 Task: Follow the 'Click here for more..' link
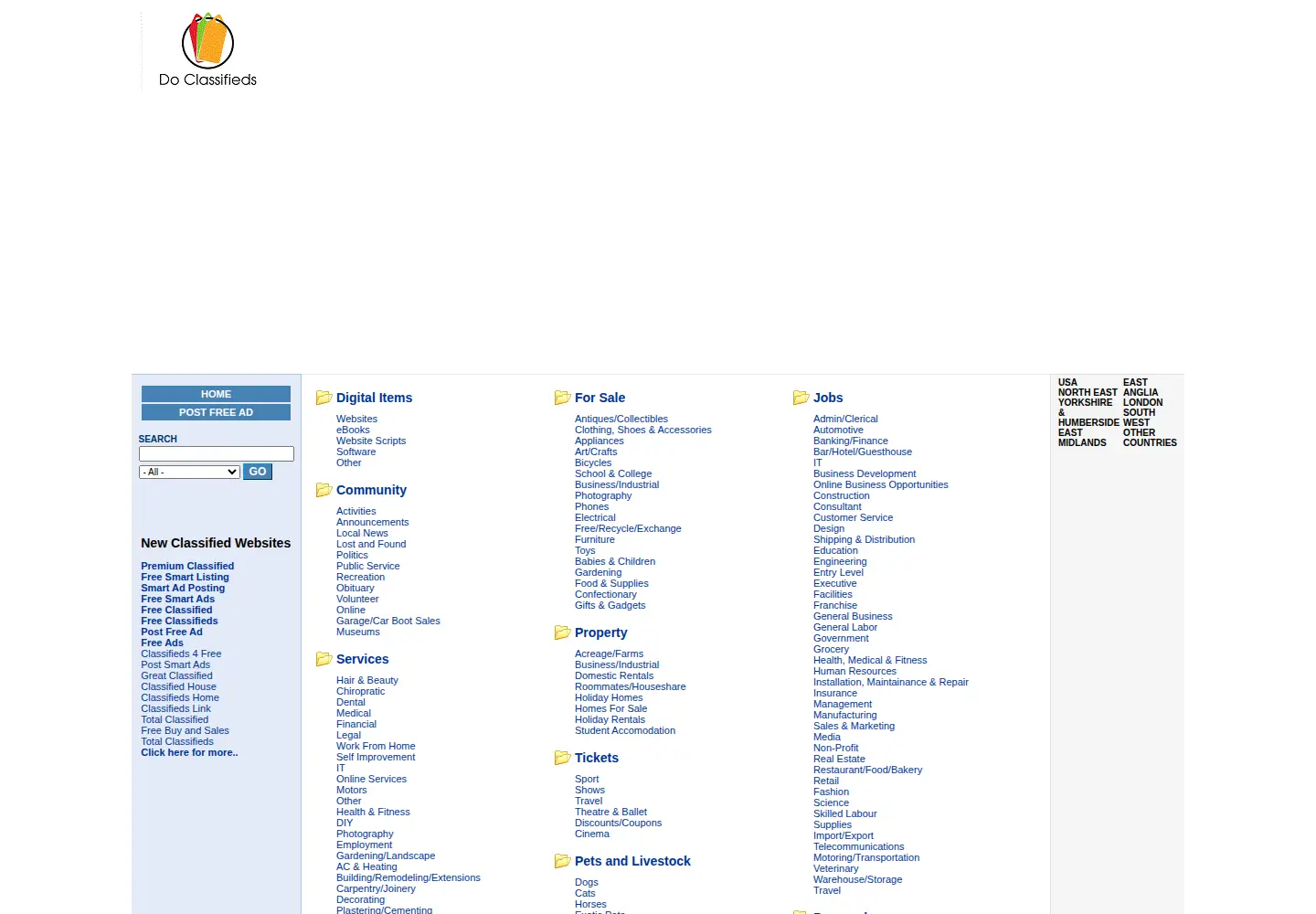tap(189, 752)
